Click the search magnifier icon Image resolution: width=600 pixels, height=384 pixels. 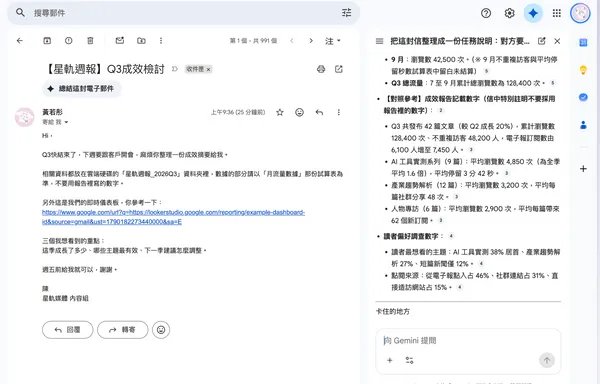pos(20,13)
